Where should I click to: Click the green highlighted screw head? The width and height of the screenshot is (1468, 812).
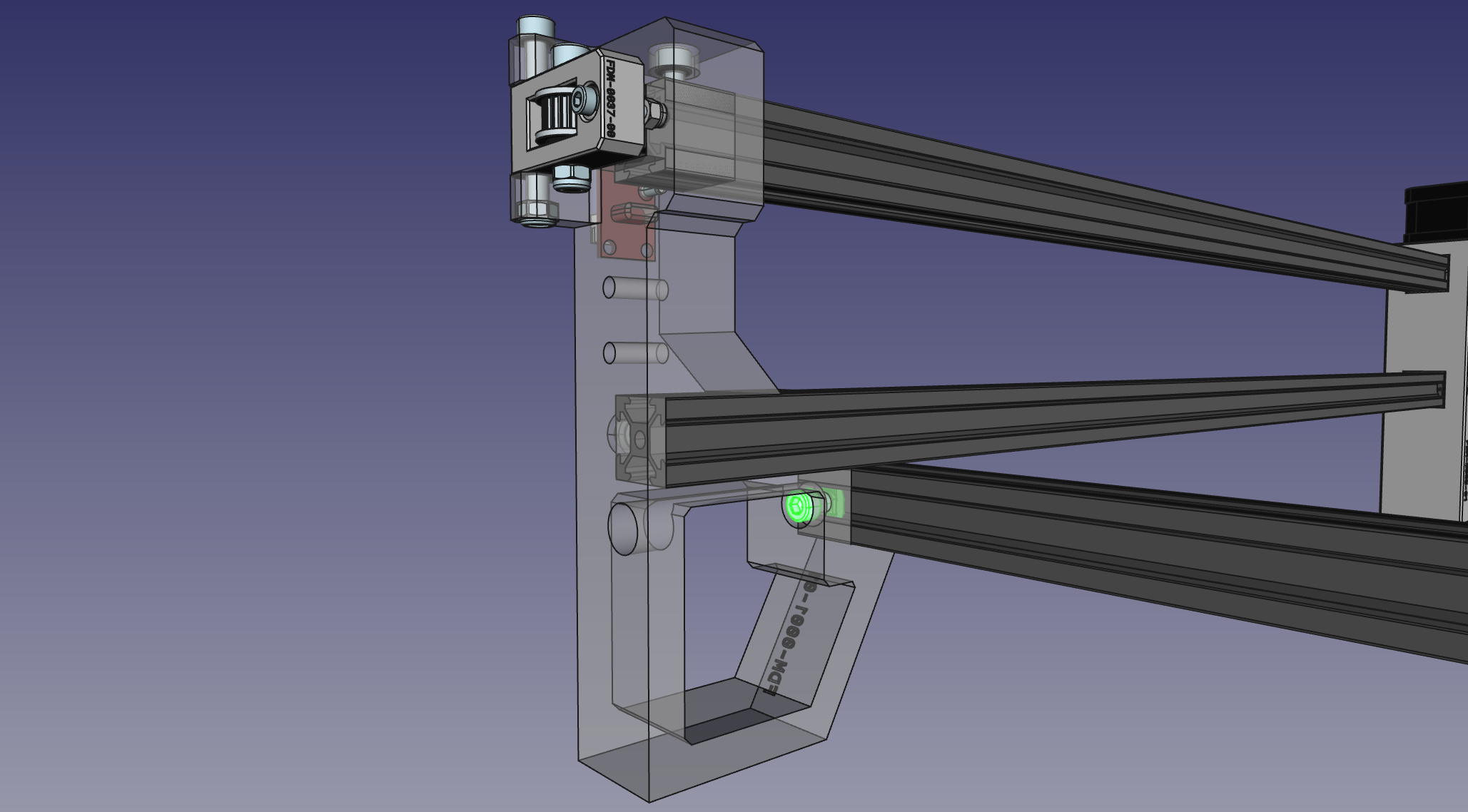point(797,507)
